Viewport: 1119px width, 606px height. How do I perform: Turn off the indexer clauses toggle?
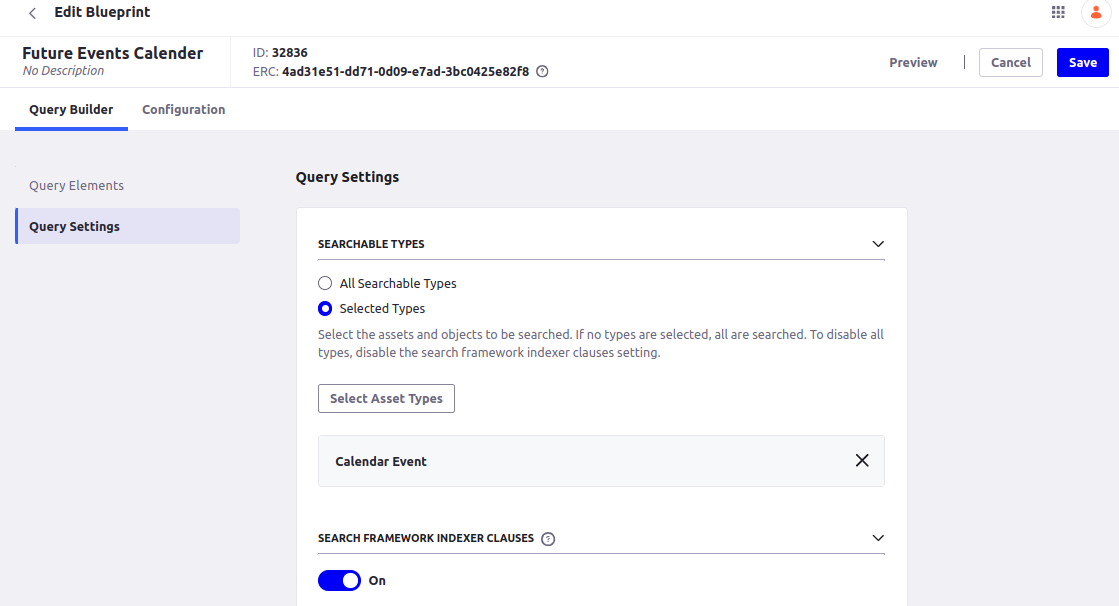pyautogui.click(x=339, y=581)
